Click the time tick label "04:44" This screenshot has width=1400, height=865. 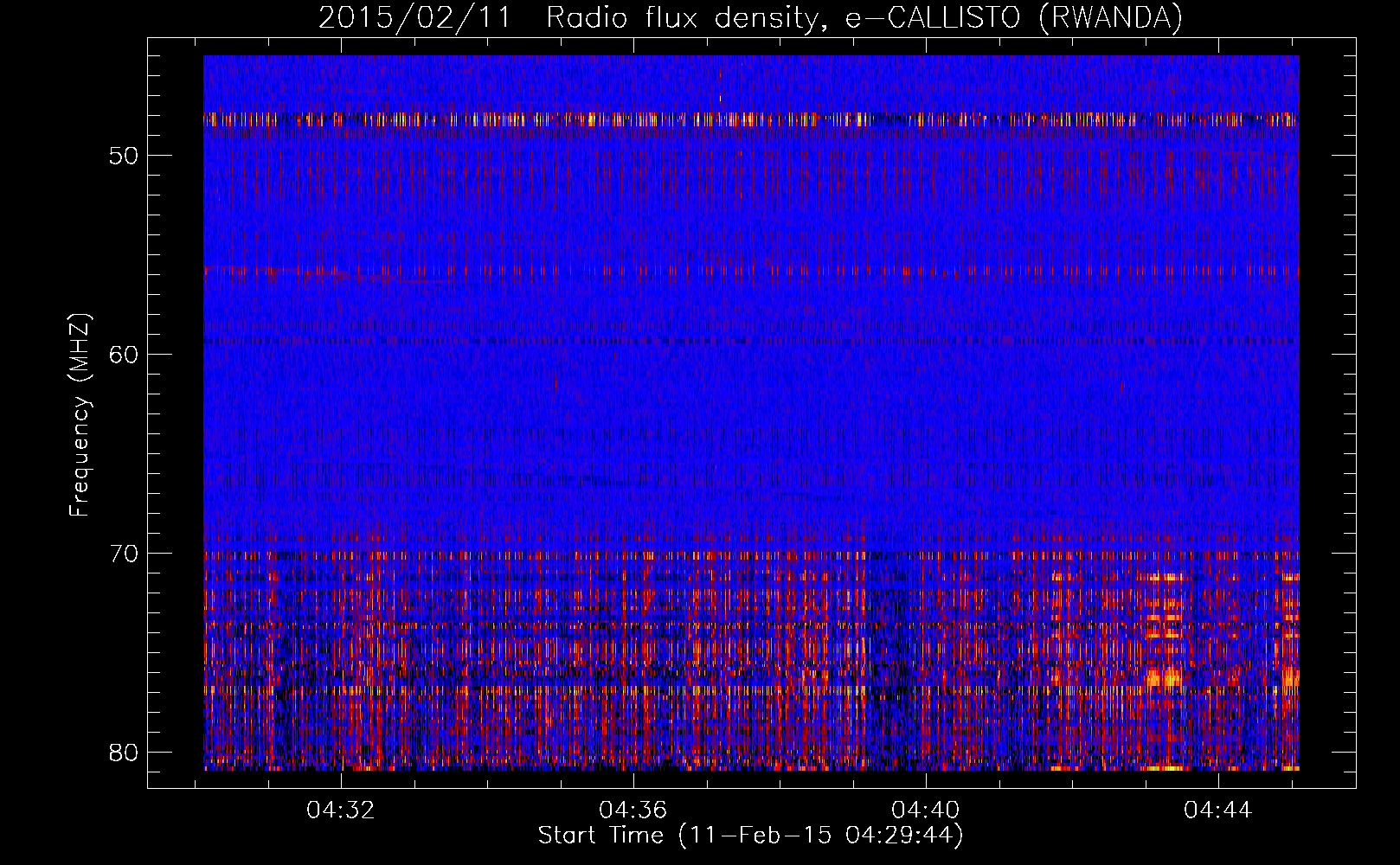[x=1218, y=811]
